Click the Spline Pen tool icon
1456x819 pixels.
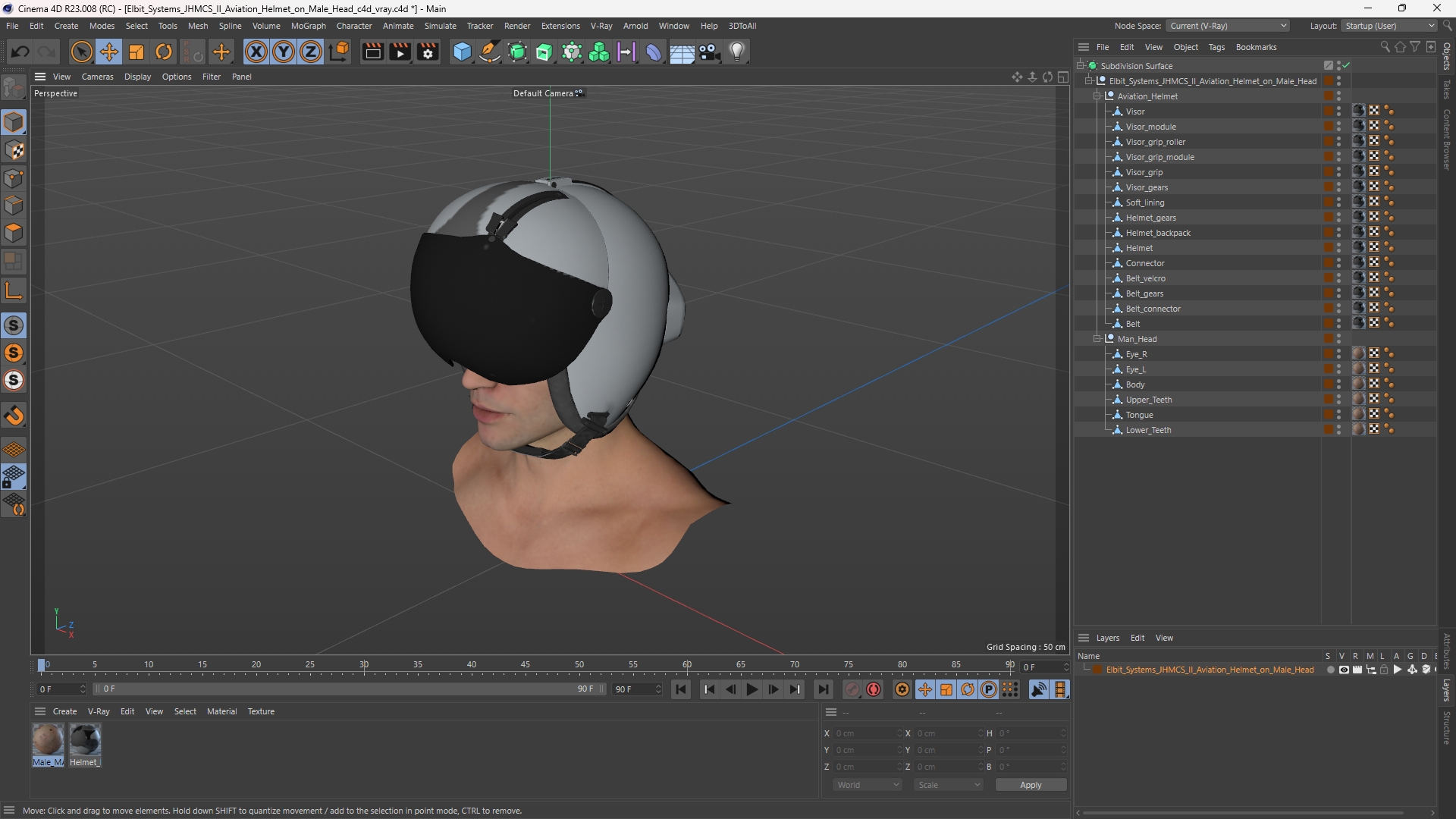pos(490,52)
